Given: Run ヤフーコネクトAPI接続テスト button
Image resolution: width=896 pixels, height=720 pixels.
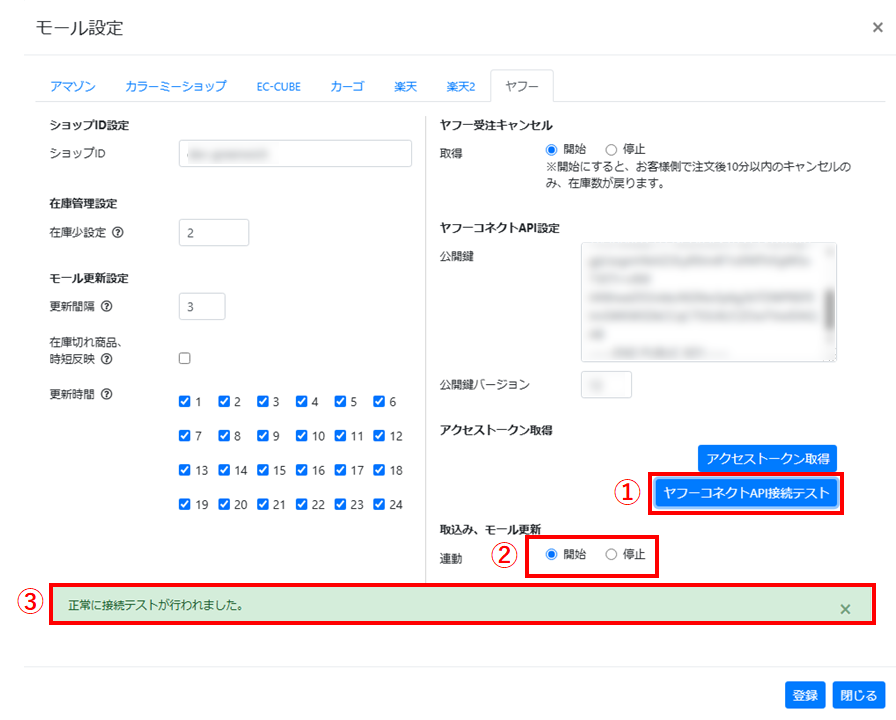Looking at the screenshot, I should pyautogui.click(x=746, y=493).
